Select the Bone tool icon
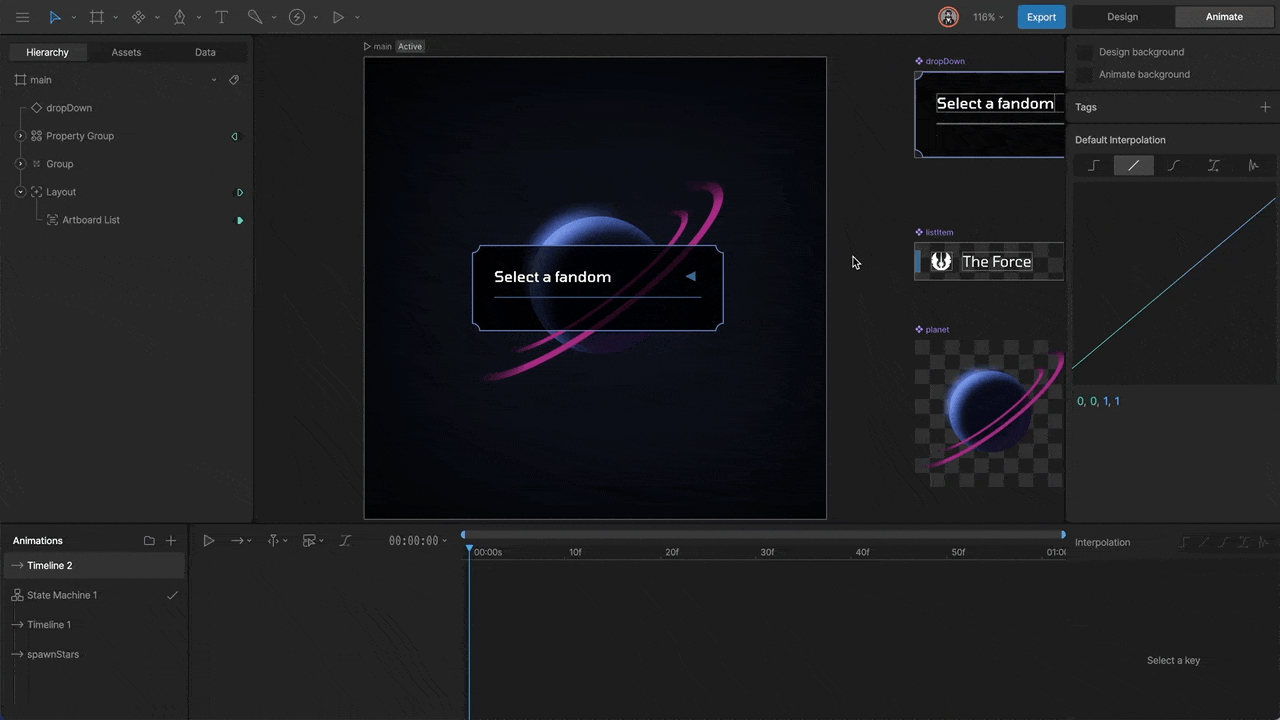 click(x=255, y=17)
